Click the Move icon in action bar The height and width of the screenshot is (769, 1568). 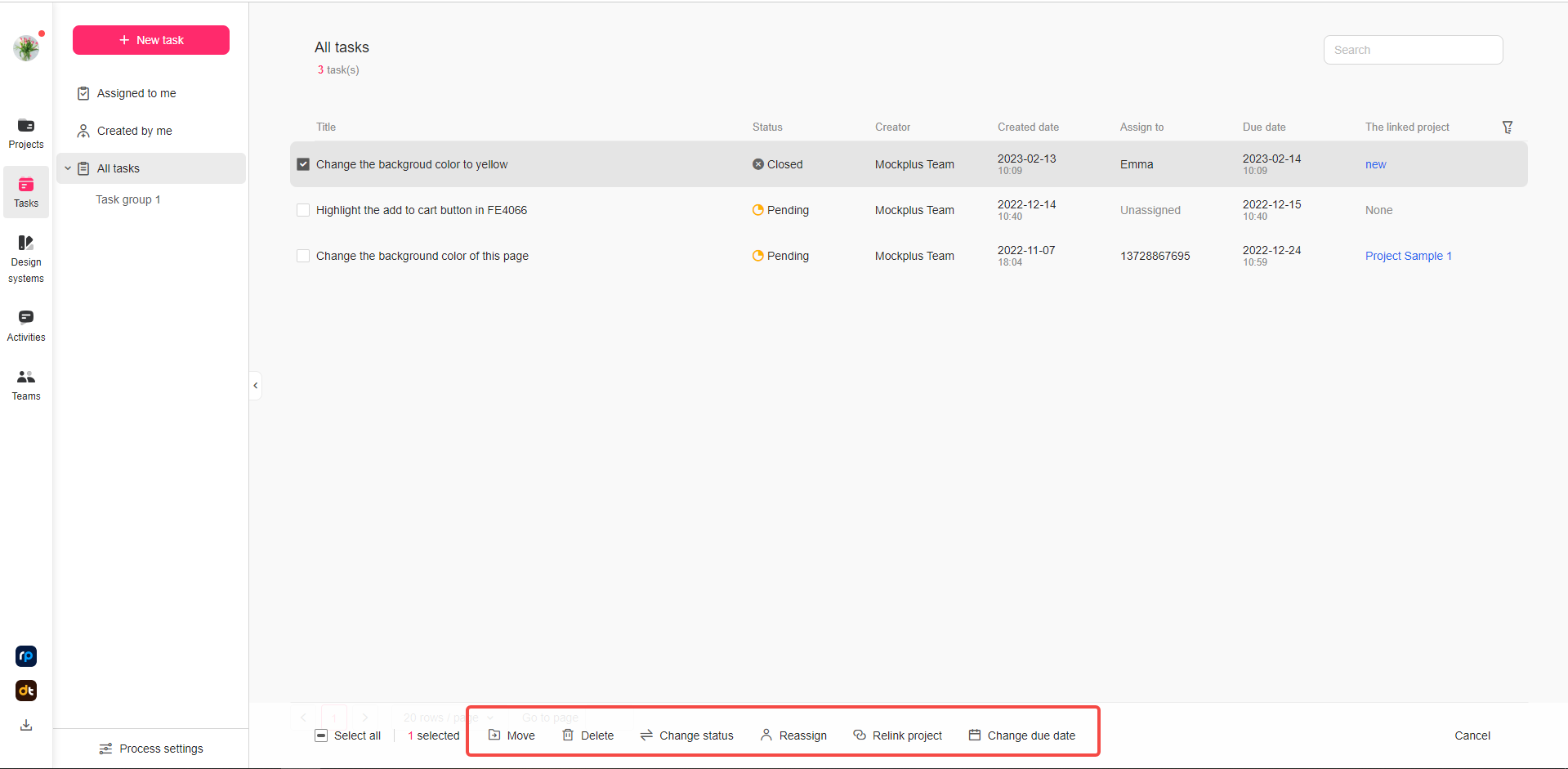494,735
